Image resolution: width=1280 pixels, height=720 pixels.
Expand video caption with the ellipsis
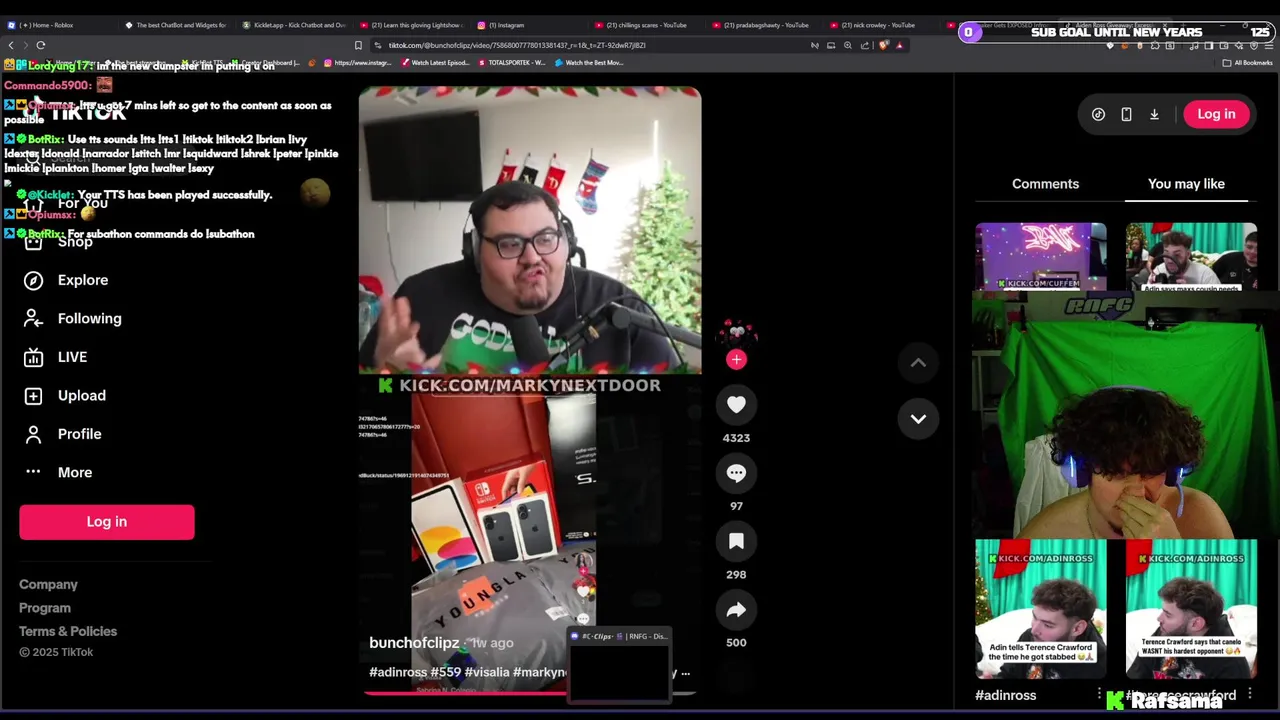pos(685,673)
